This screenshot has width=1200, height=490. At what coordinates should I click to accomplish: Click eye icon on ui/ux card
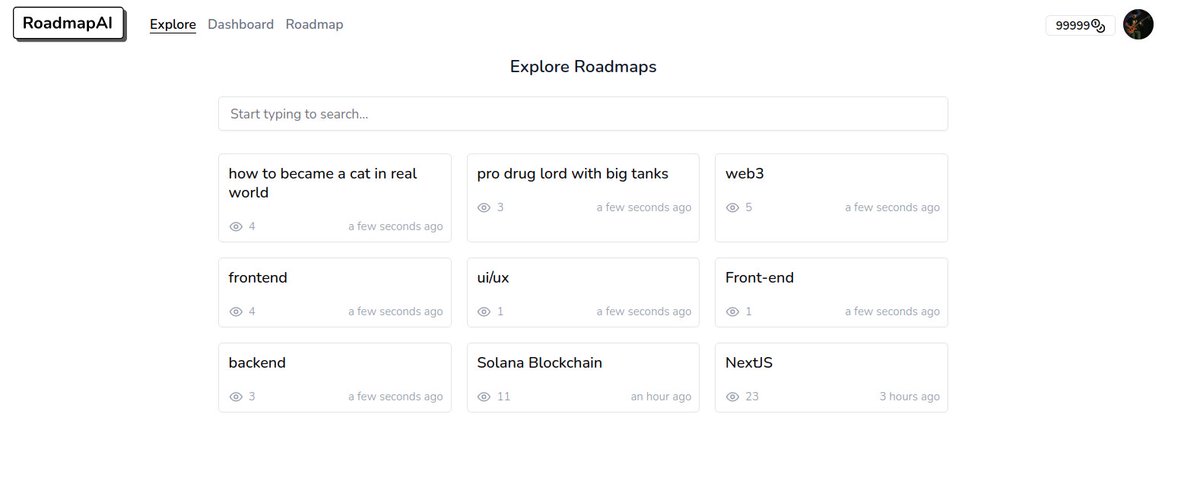tap(484, 311)
